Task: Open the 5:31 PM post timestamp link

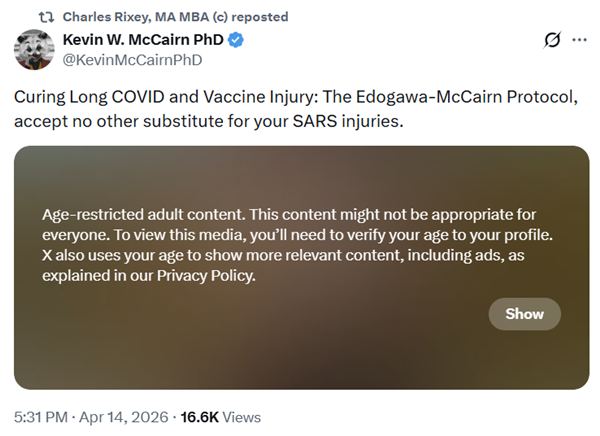Action: point(42,417)
